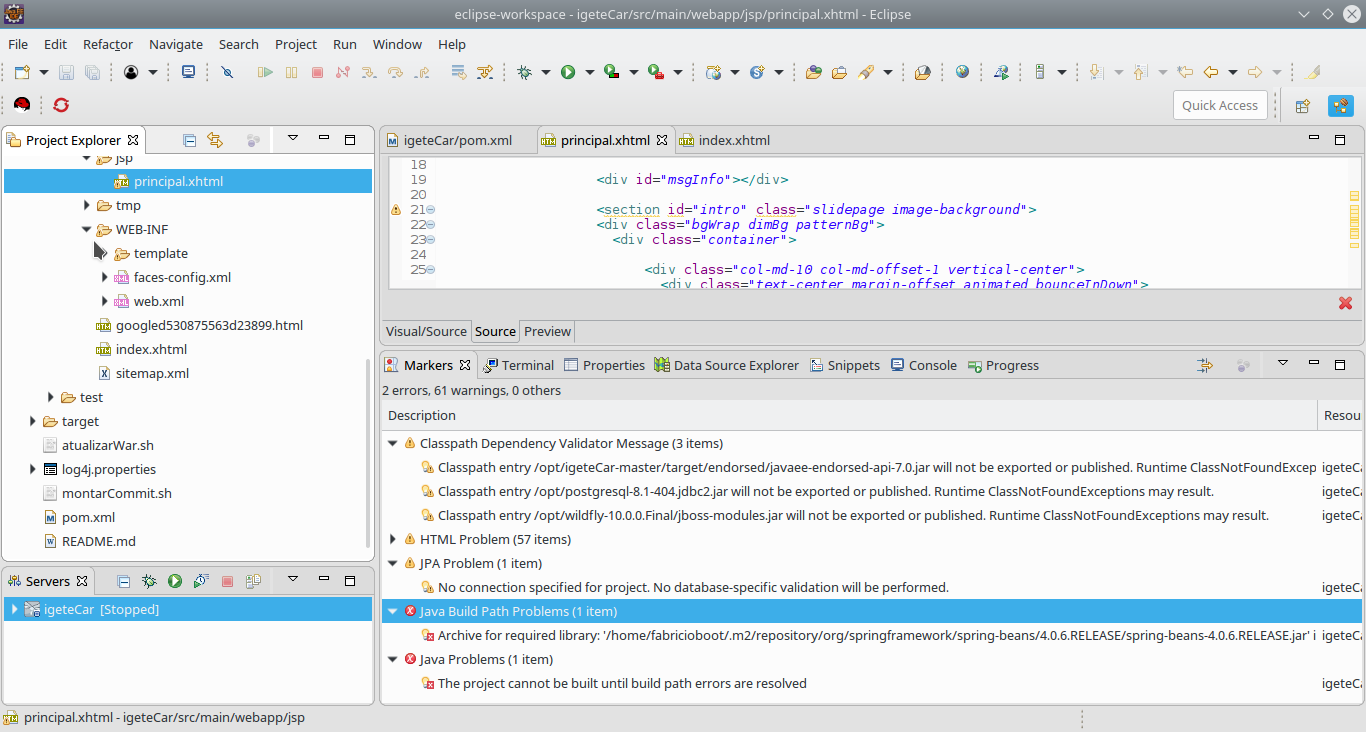Open the web browser globe icon
Image resolution: width=1366 pixels, height=732 pixels.
962,72
